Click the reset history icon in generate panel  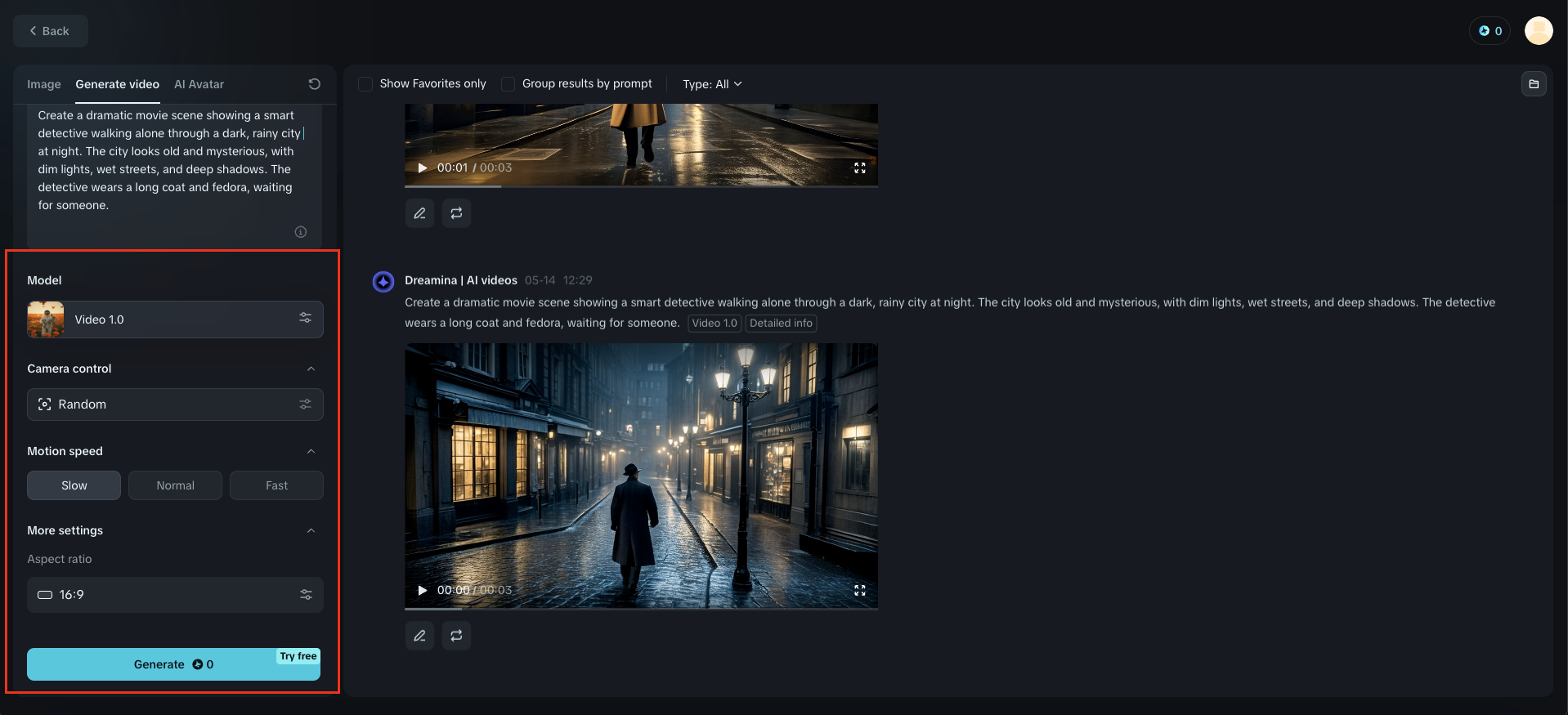[314, 84]
